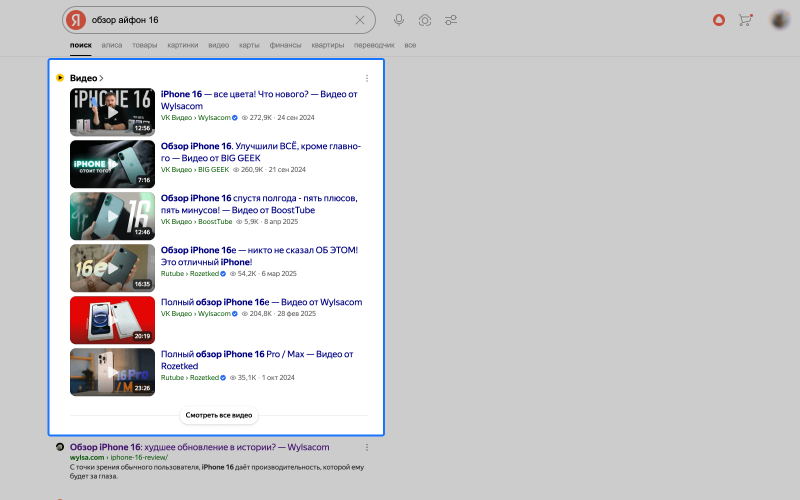
Task: Open the 'все' services tab
Action: (x=410, y=45)
